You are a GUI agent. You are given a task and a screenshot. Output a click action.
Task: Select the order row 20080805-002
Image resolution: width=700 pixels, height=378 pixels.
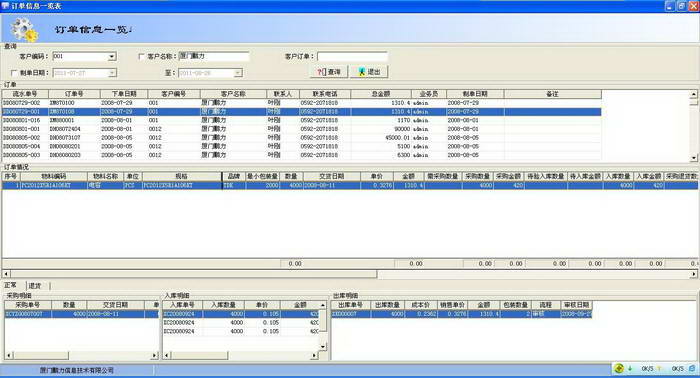point(301,137)
